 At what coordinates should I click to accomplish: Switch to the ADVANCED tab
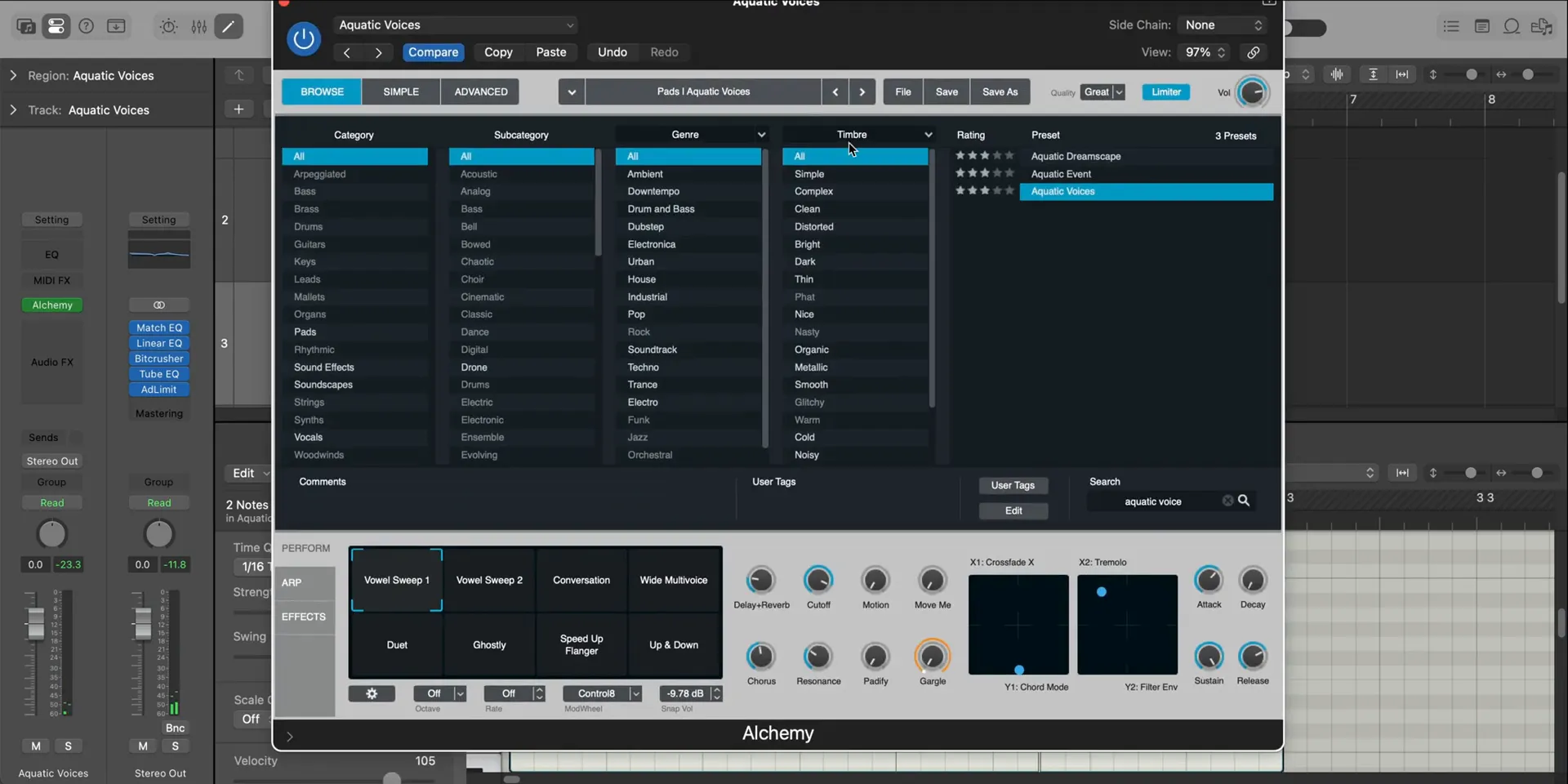click(480, 91)
